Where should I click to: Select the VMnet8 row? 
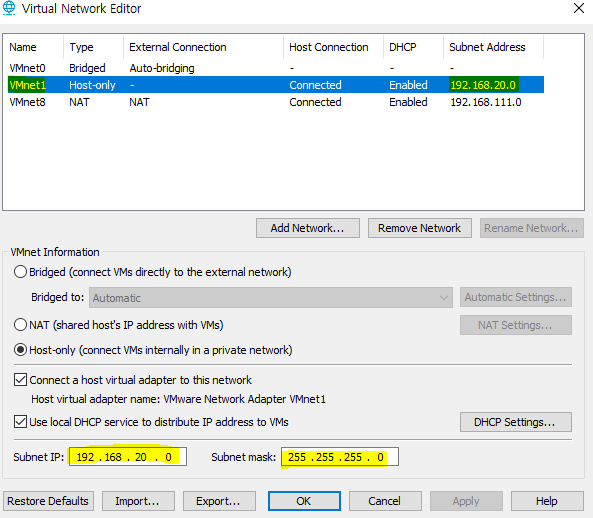pos(276,102)
